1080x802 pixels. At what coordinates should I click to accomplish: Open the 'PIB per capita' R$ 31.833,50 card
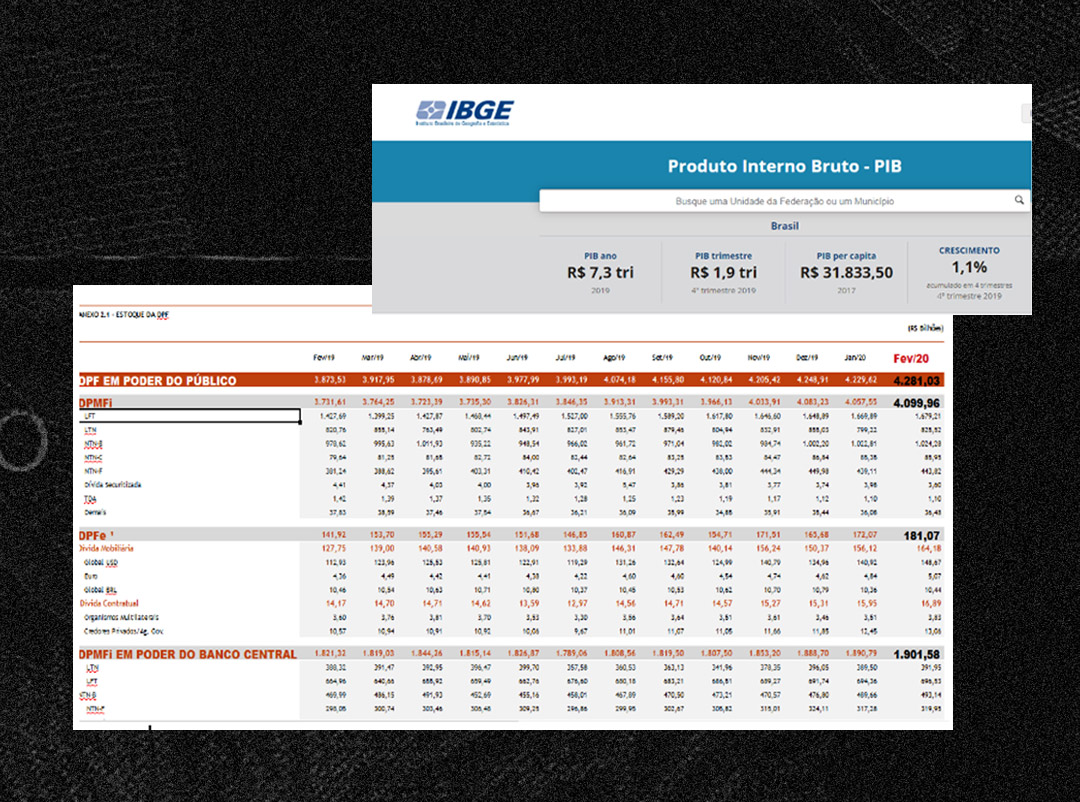846,273
